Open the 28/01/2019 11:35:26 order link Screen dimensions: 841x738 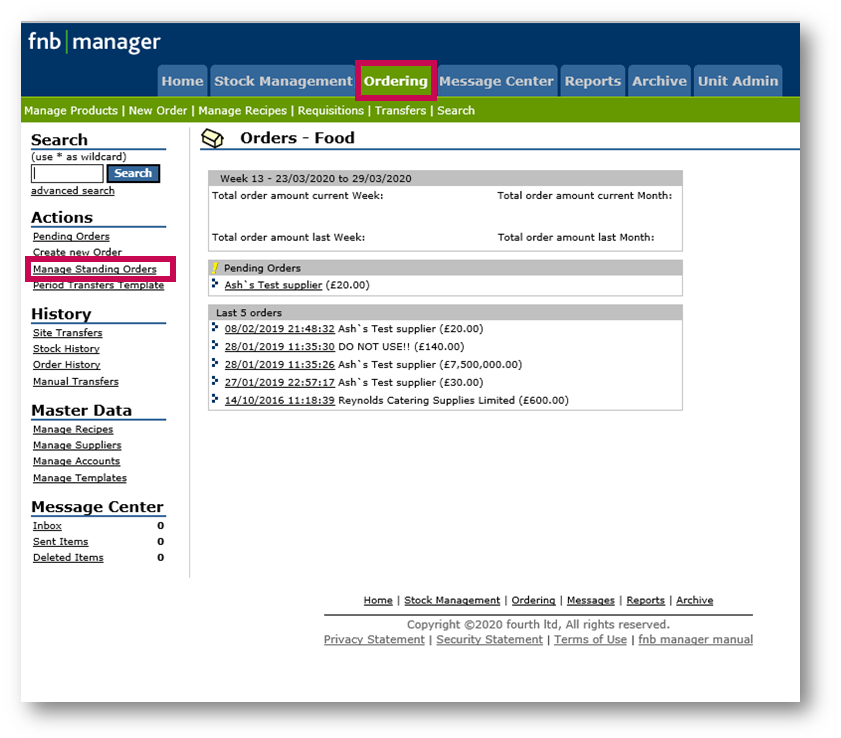click(x=279, y=364)
